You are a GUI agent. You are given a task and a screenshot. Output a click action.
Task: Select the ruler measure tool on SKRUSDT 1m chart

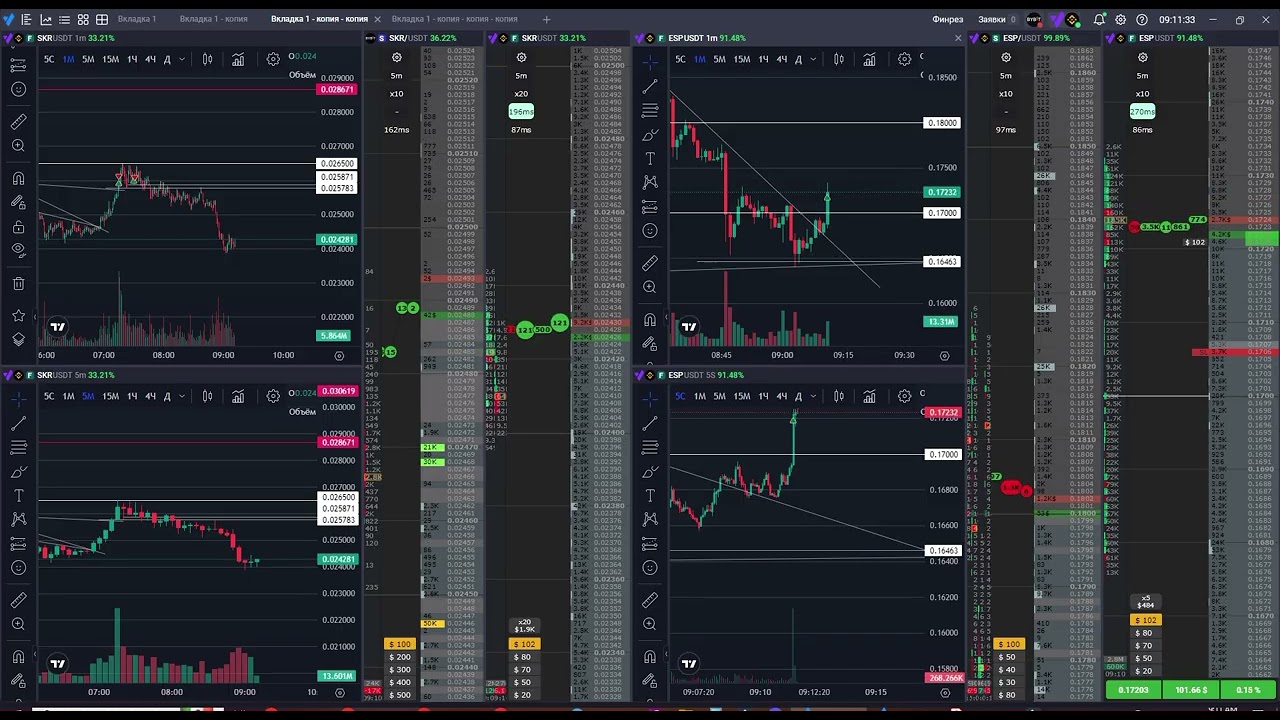pos(18,121)
